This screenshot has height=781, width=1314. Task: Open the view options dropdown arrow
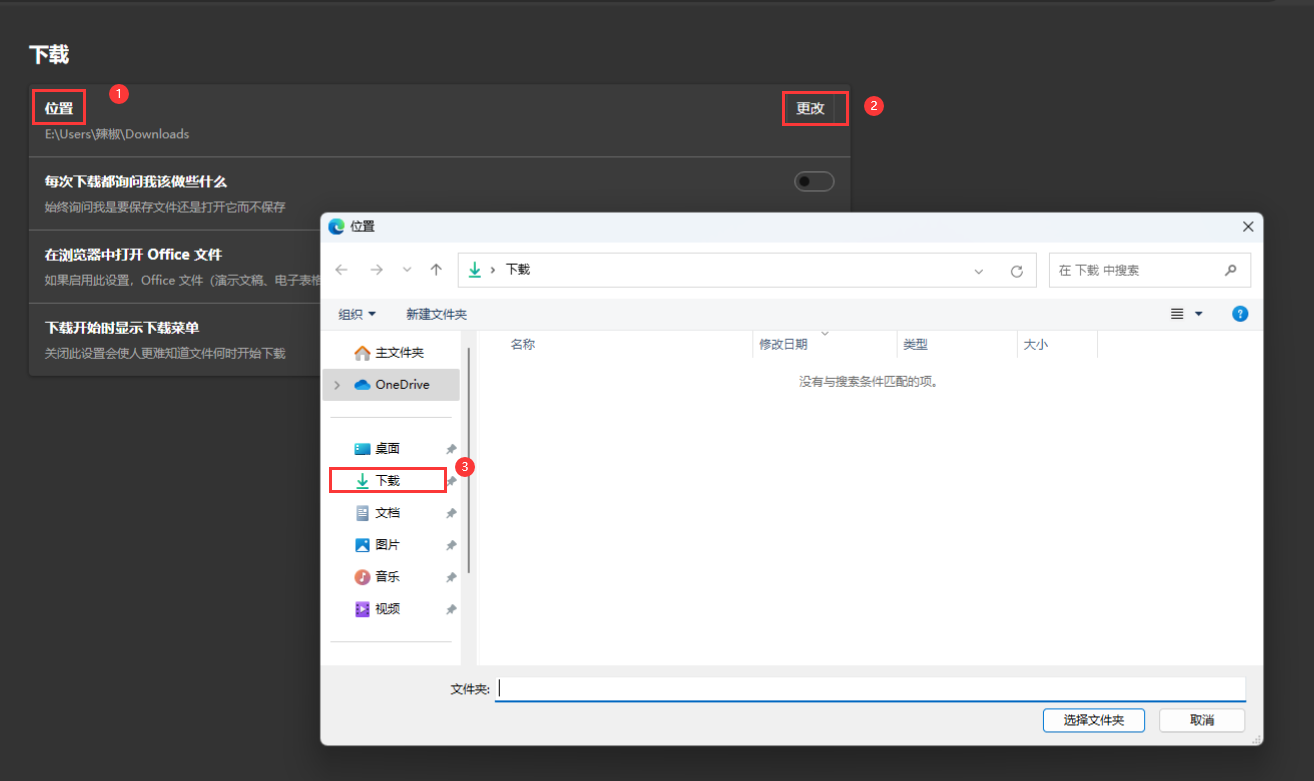(1199, 314)
